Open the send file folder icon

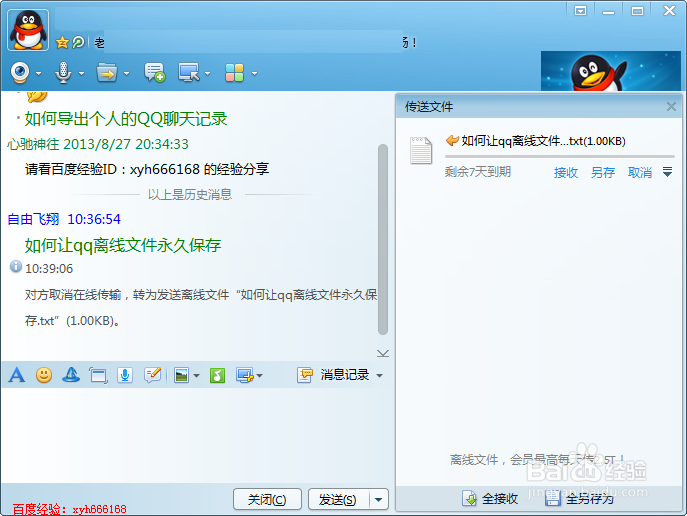click(x=107, y=73)
